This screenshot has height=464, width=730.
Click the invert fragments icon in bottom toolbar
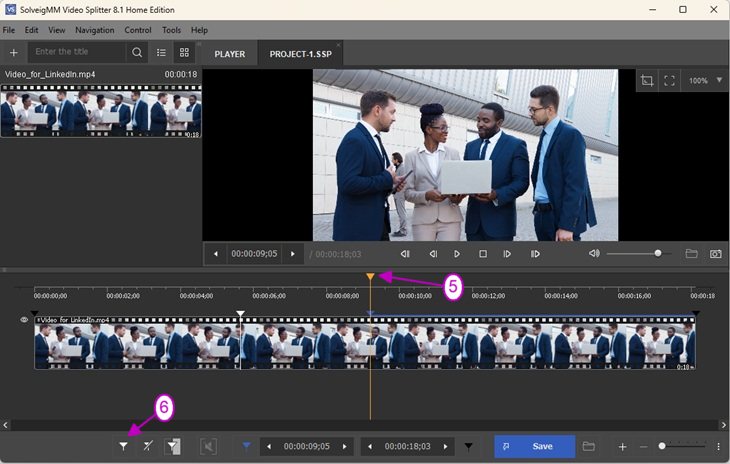point(174,447)
